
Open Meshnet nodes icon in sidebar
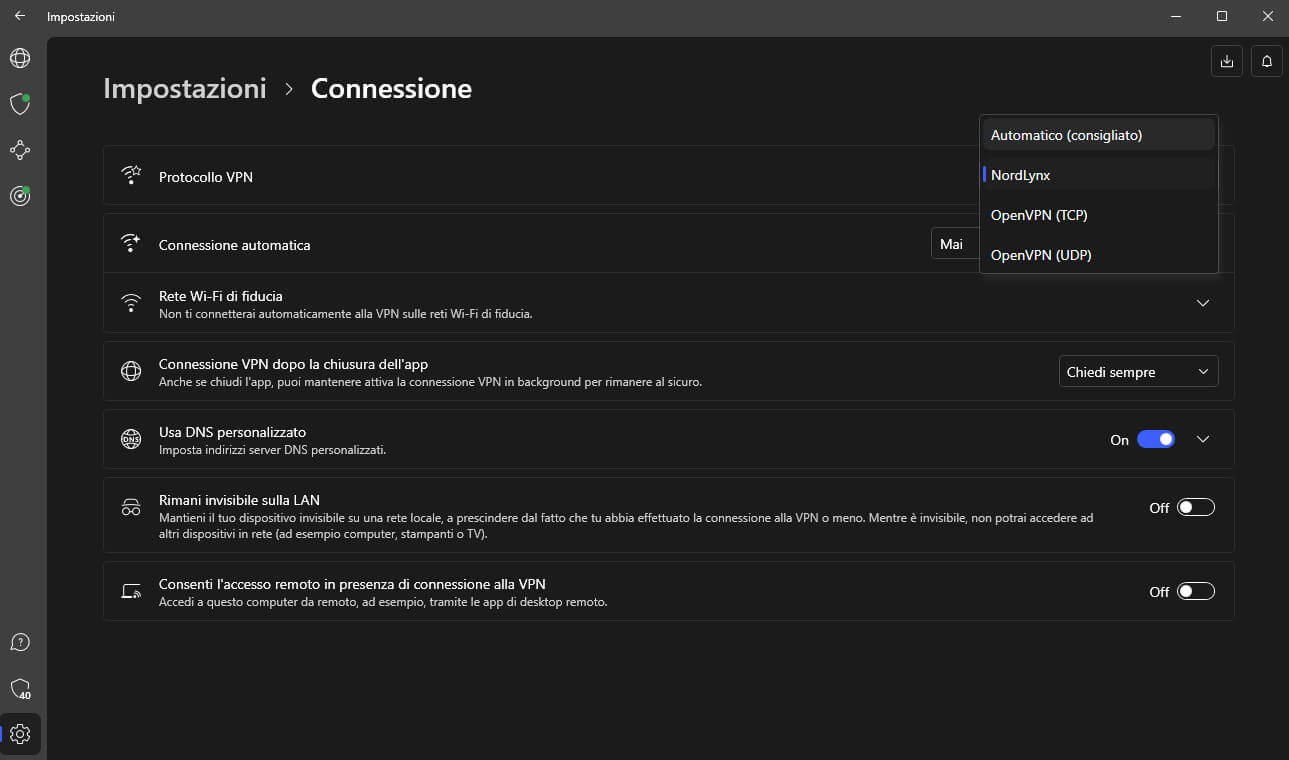tap(20, 150)
